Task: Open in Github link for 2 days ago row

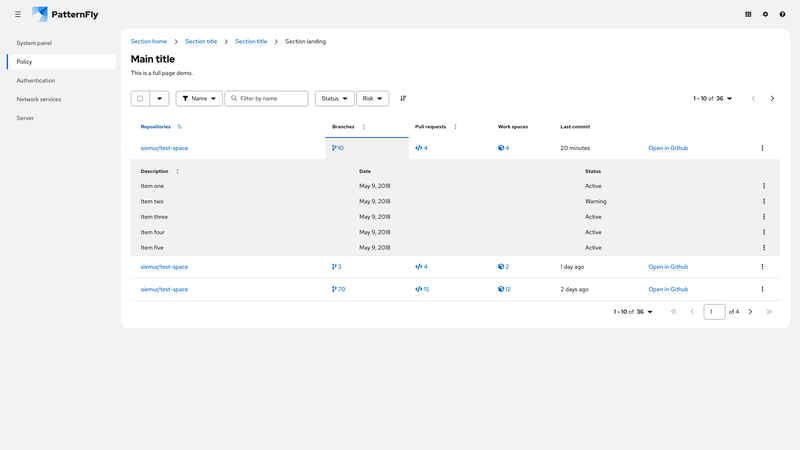Action: click(668, 289)
